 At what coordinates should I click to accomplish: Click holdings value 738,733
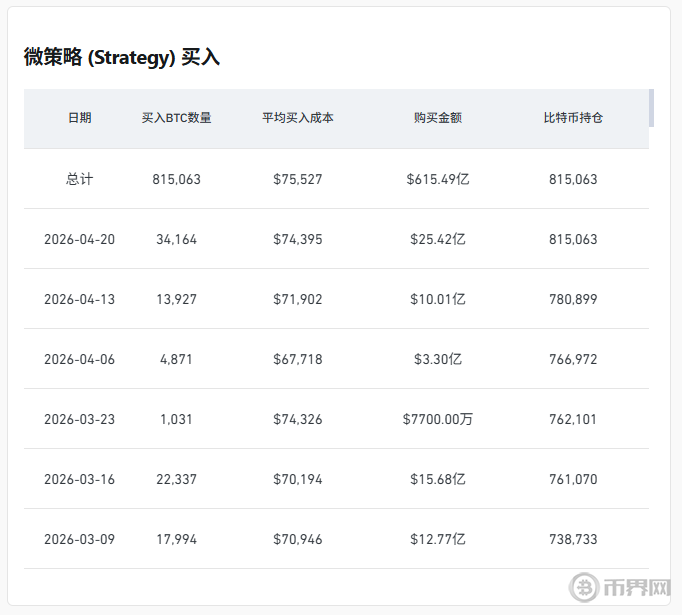573,539
